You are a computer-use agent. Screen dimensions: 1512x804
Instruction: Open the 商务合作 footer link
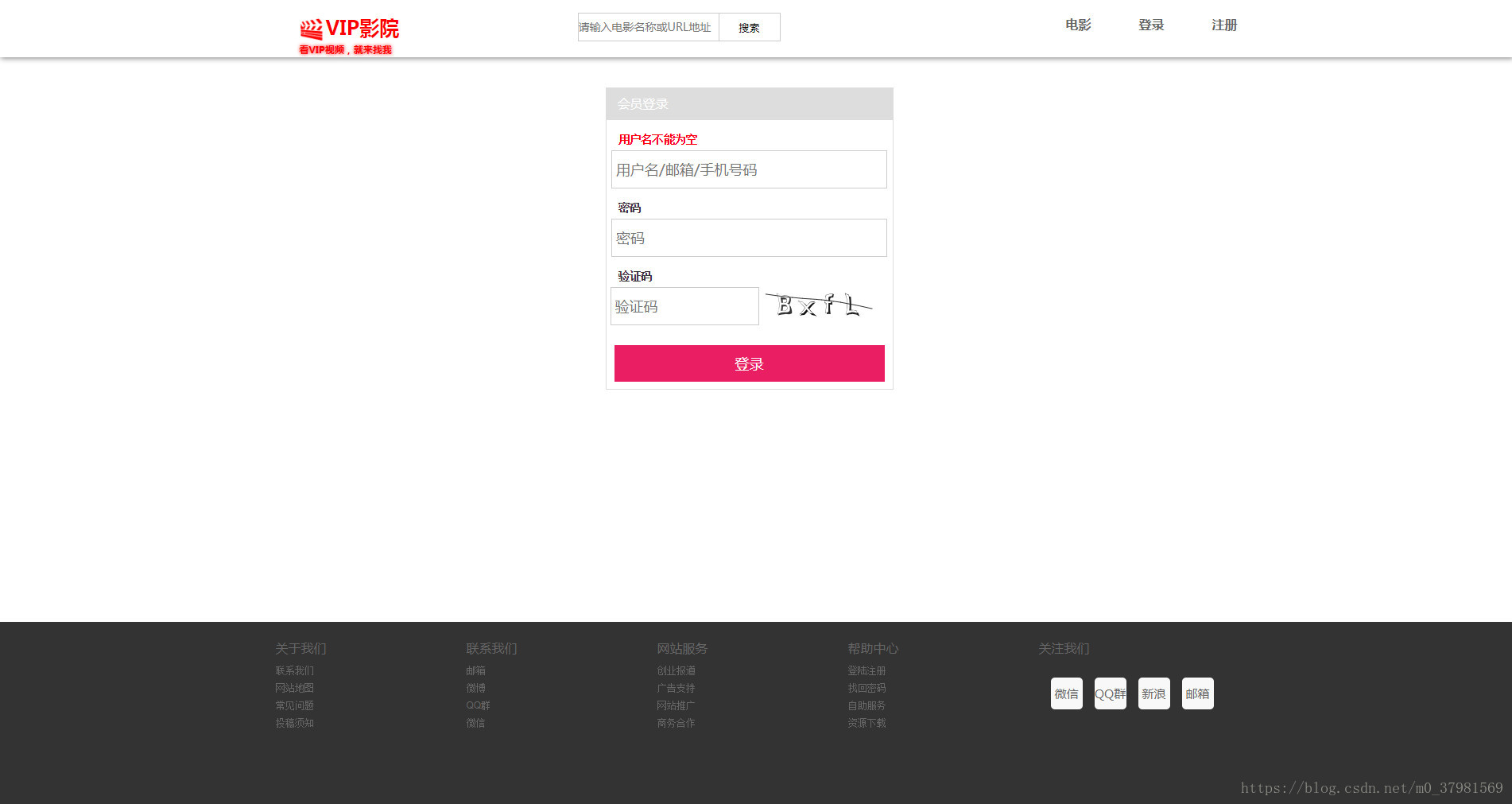point(676,723)
